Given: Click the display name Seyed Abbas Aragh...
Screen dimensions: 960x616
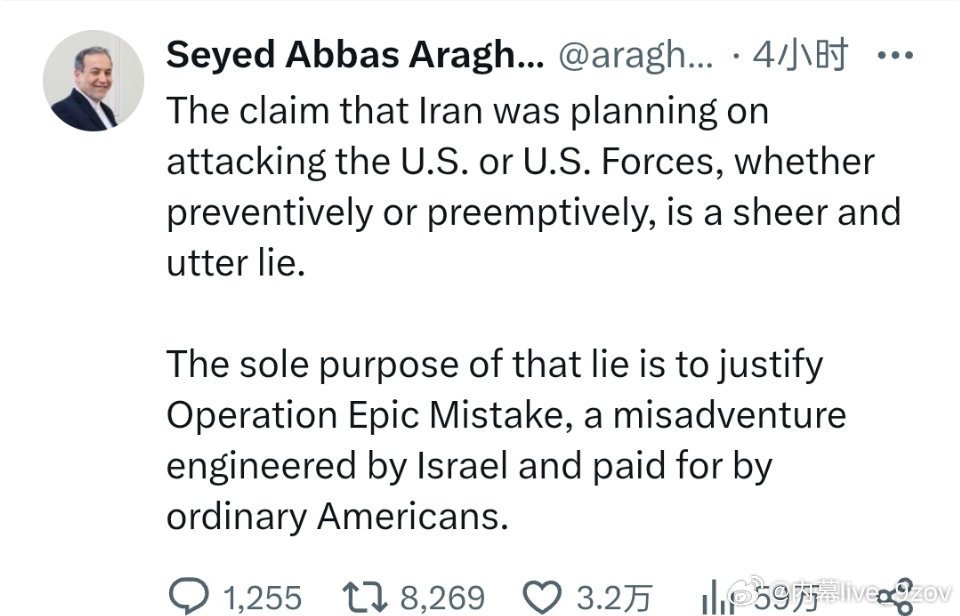Looking at the screenshot, I should [354, 56].
